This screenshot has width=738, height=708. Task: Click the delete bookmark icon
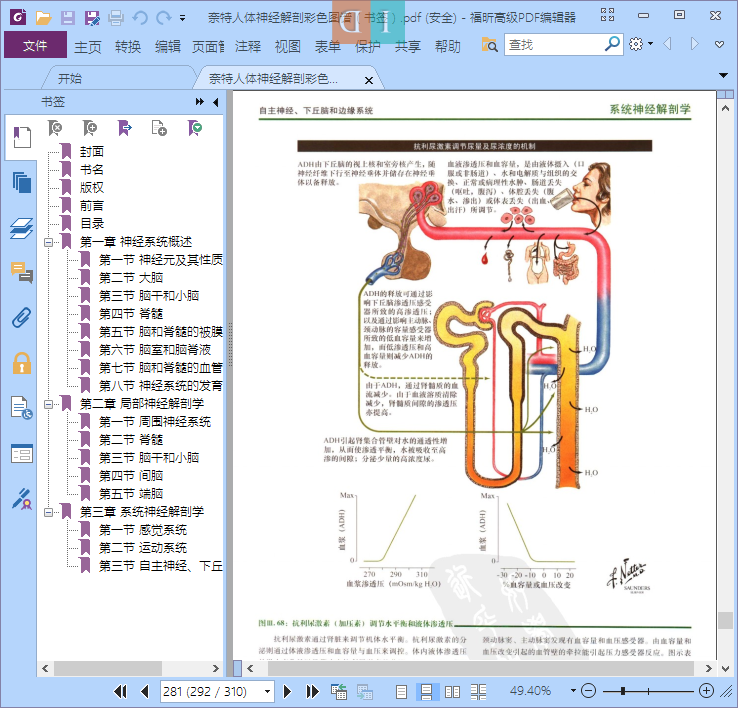(x=55, y=128)
